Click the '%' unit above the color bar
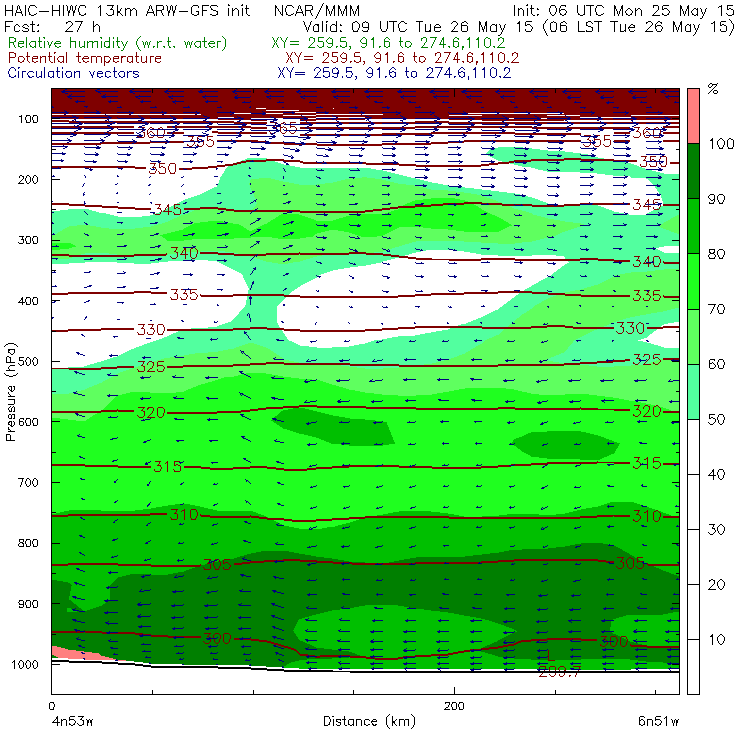 (713, 88)
